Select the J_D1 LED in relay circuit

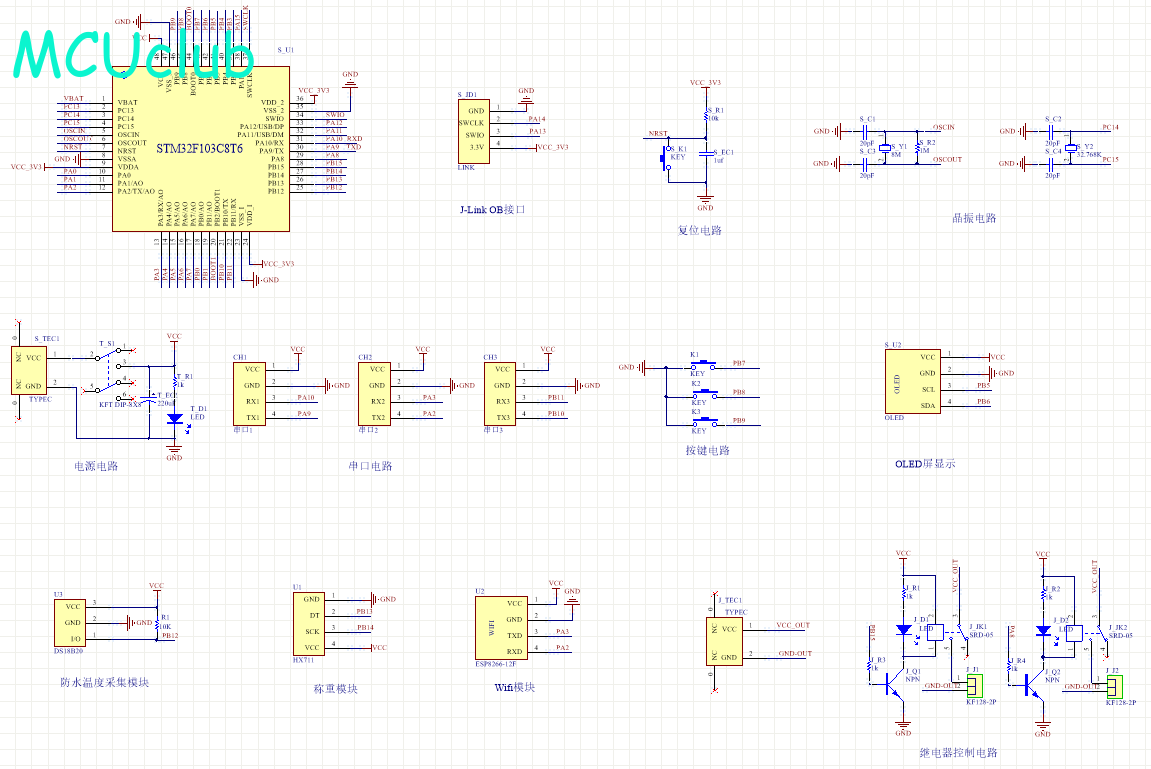[904, 630]
